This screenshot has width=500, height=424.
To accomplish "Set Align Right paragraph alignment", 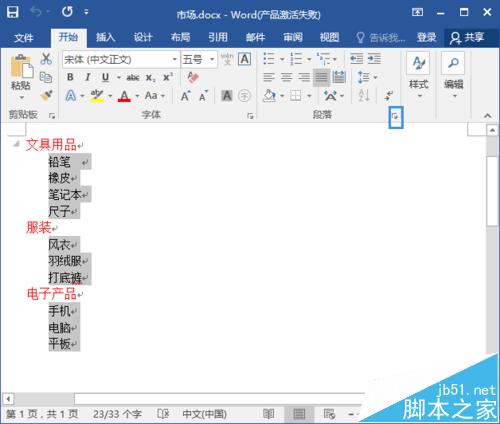I will pyautogui.click(x=304, y=78).
